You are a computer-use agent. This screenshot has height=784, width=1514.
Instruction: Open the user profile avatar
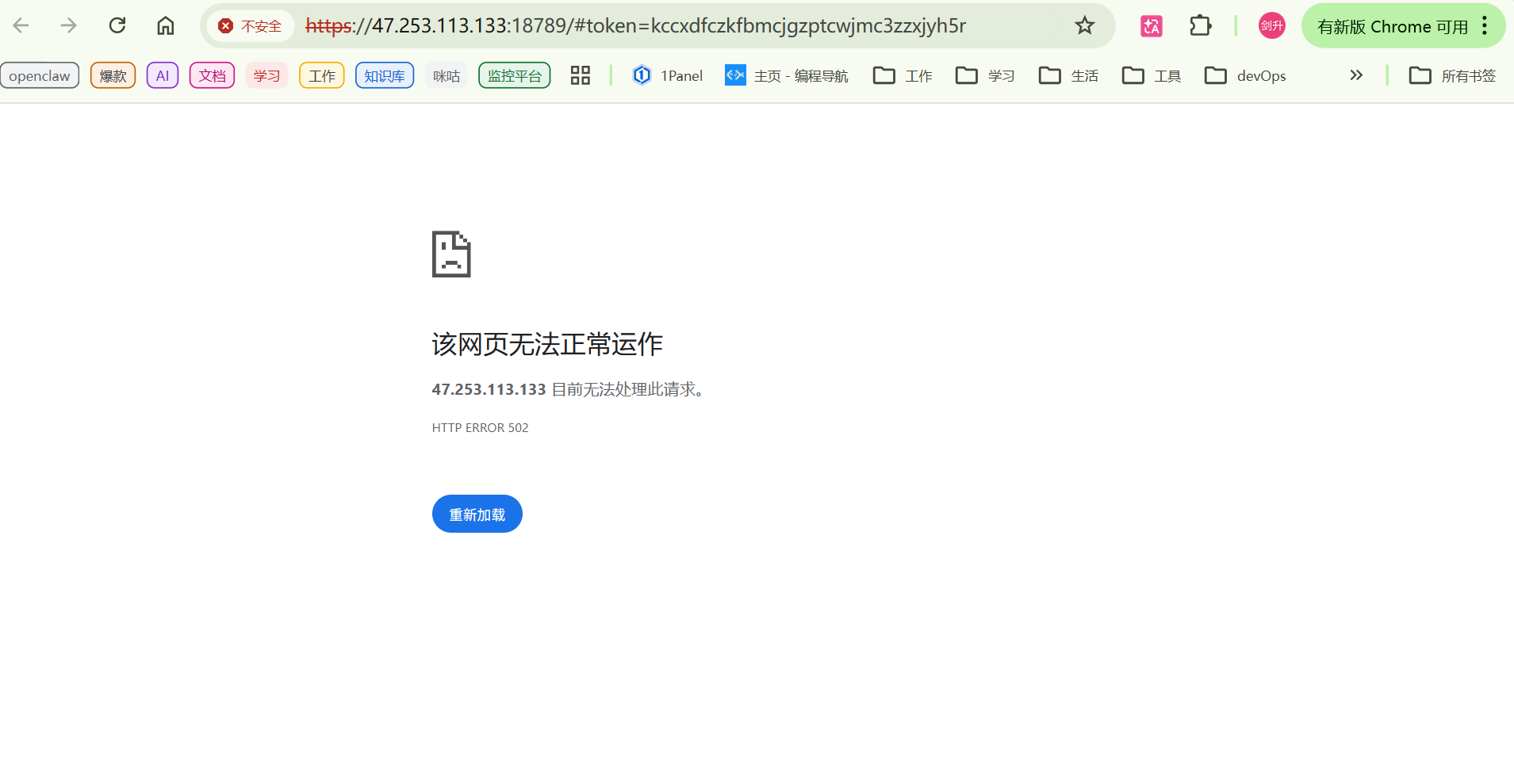(x=1271, y=26)
